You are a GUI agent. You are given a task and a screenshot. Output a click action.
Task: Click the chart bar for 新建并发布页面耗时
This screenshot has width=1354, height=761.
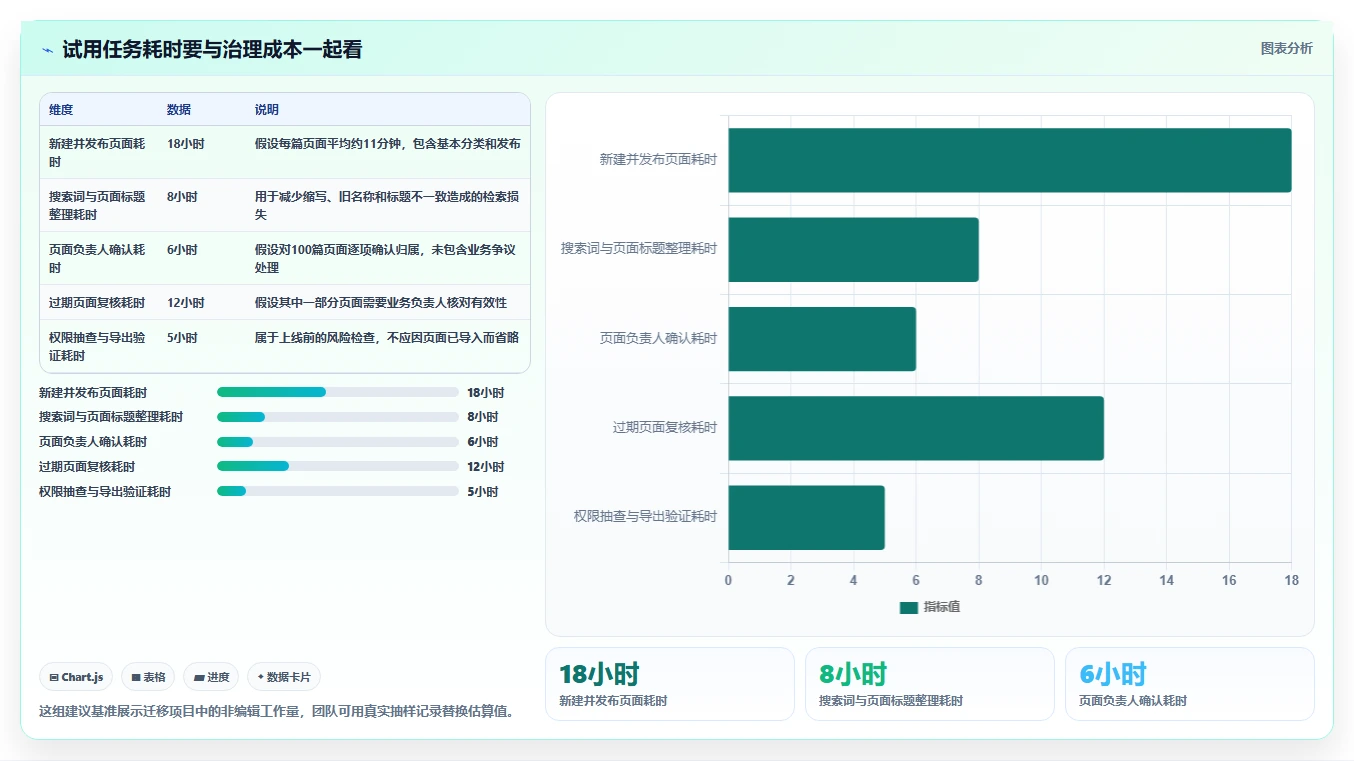1009,160
